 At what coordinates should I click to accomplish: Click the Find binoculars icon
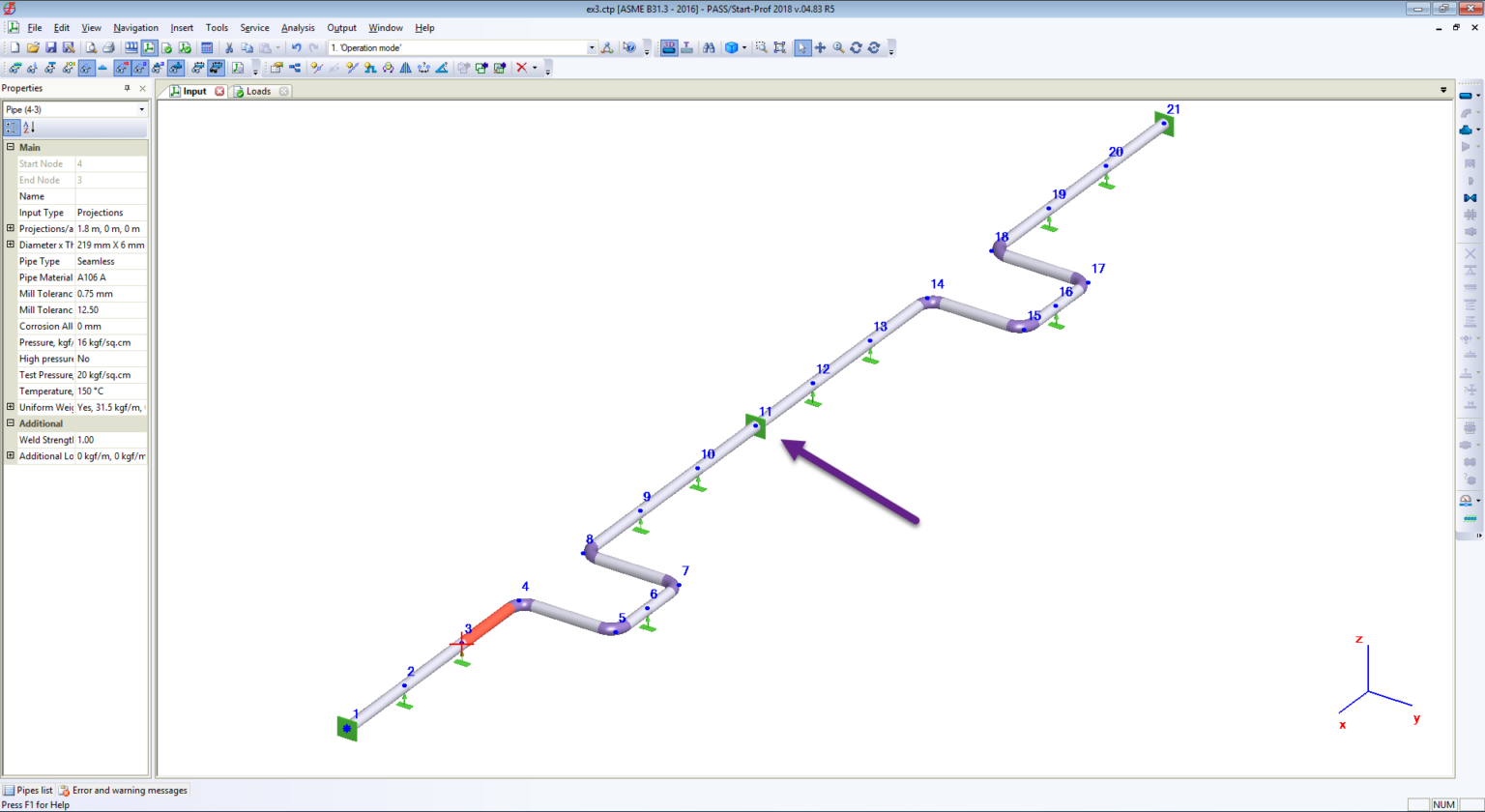[710, 46]
